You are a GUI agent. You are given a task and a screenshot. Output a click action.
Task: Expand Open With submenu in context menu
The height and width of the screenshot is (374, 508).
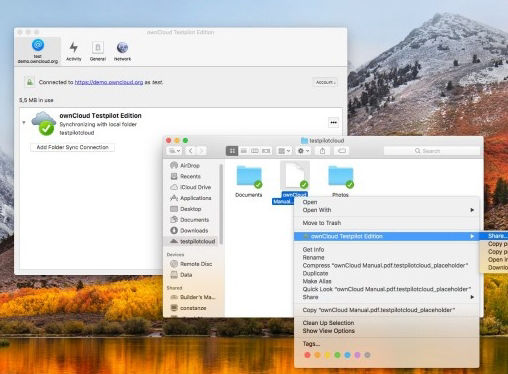click(387, 210)
